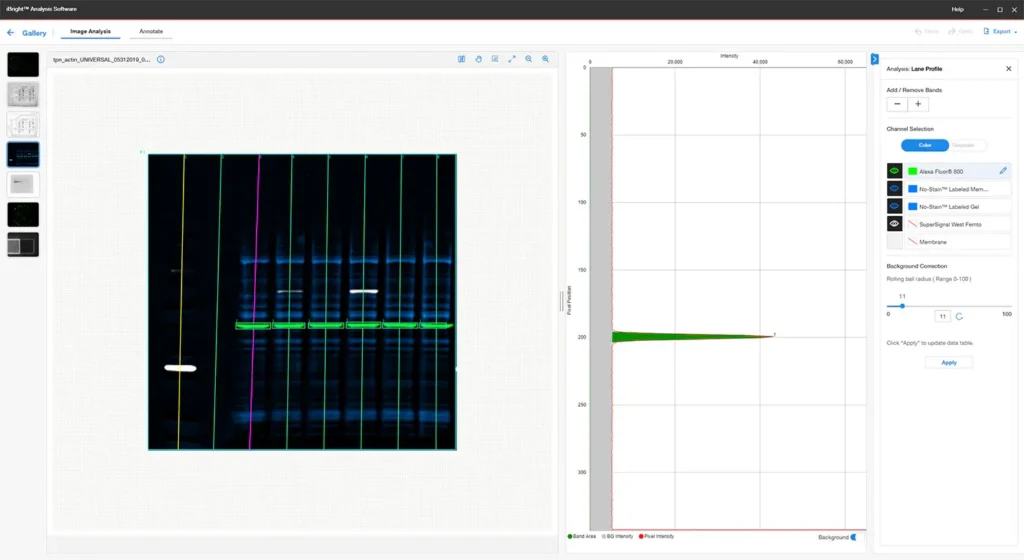This screenshot has height=560, width=1024.
Task: Toggle visibility of SuperSignal West Femto channel
Action: click(895, 224)
